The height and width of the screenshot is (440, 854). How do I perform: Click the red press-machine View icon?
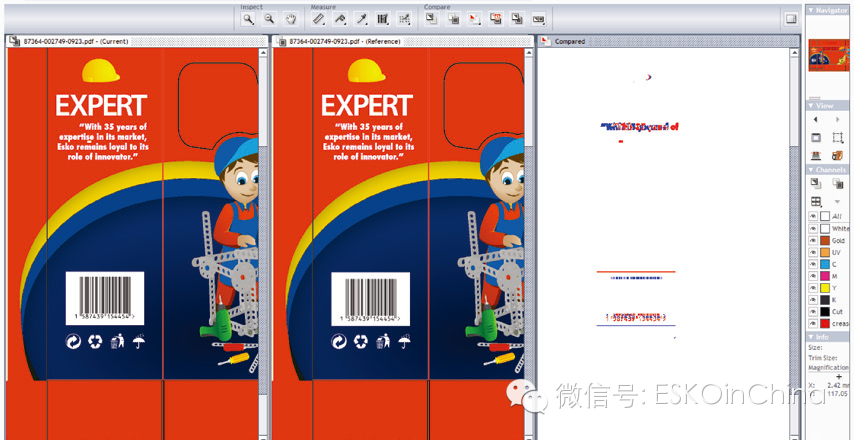[816, 155]
